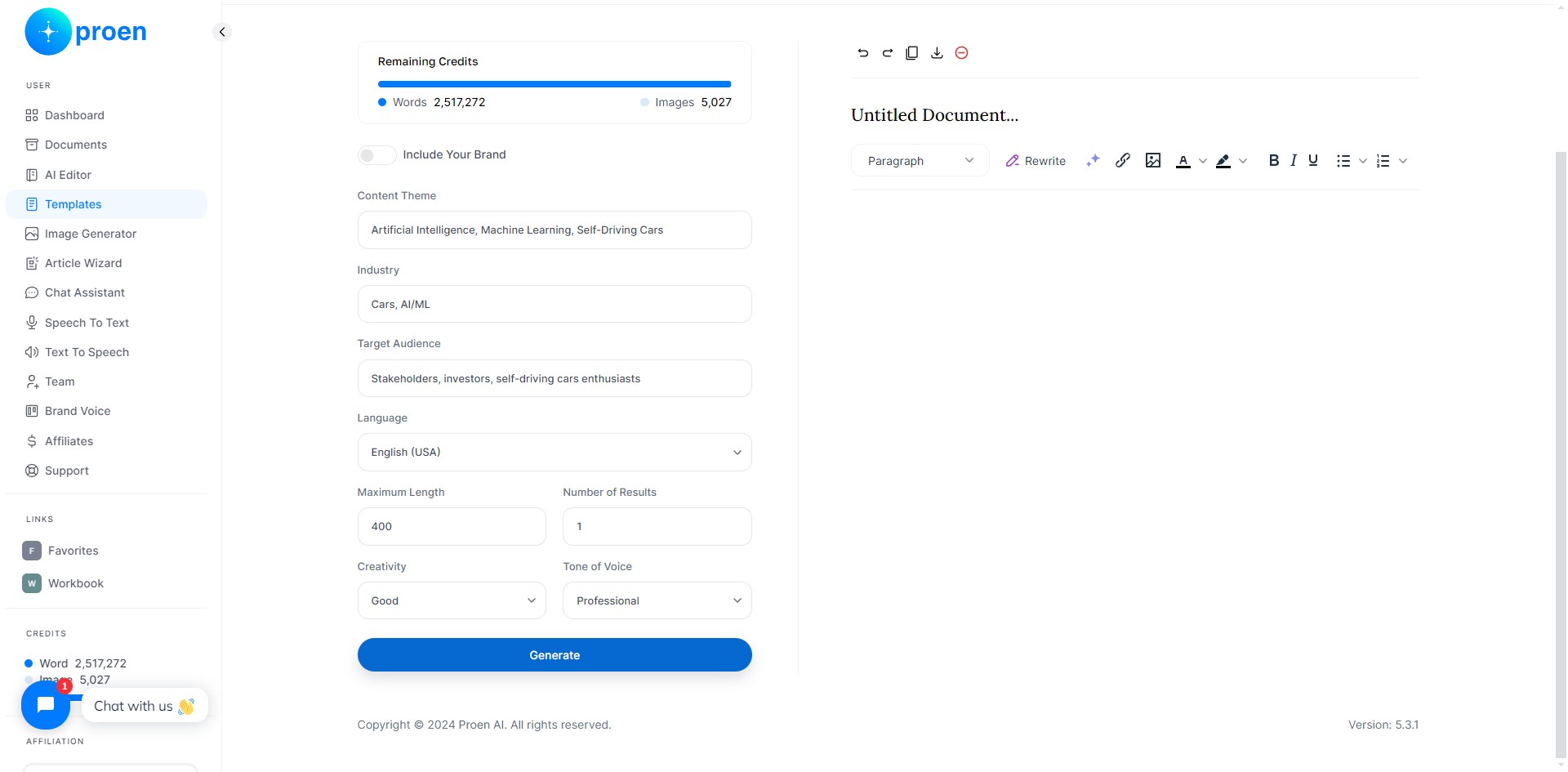Insert a link using the chain icon

click(x=1123, y=160)
